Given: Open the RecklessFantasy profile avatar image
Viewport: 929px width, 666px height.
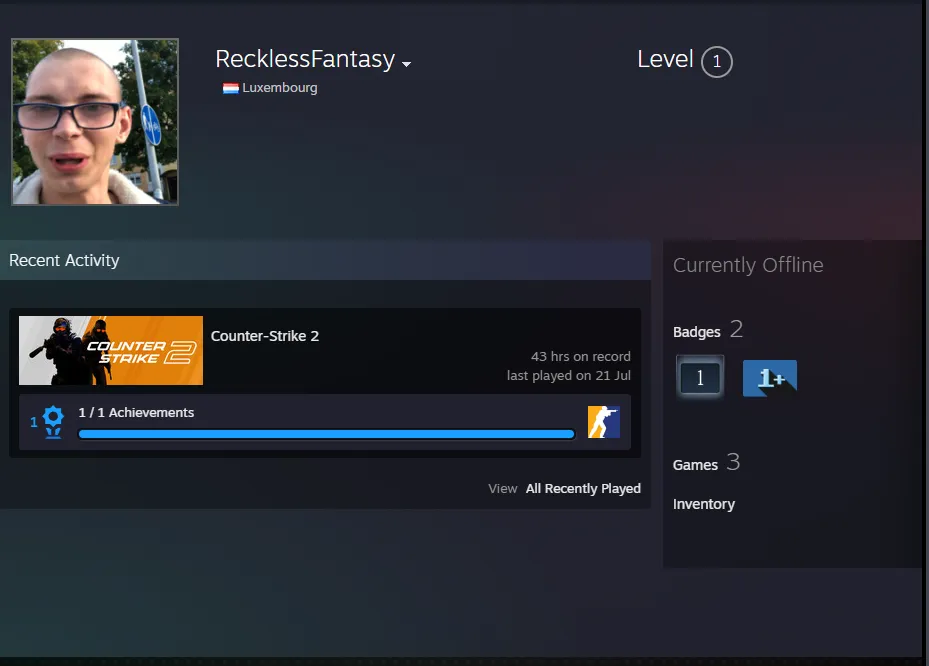Looking at the screenshot, I should tap(95, 122).
